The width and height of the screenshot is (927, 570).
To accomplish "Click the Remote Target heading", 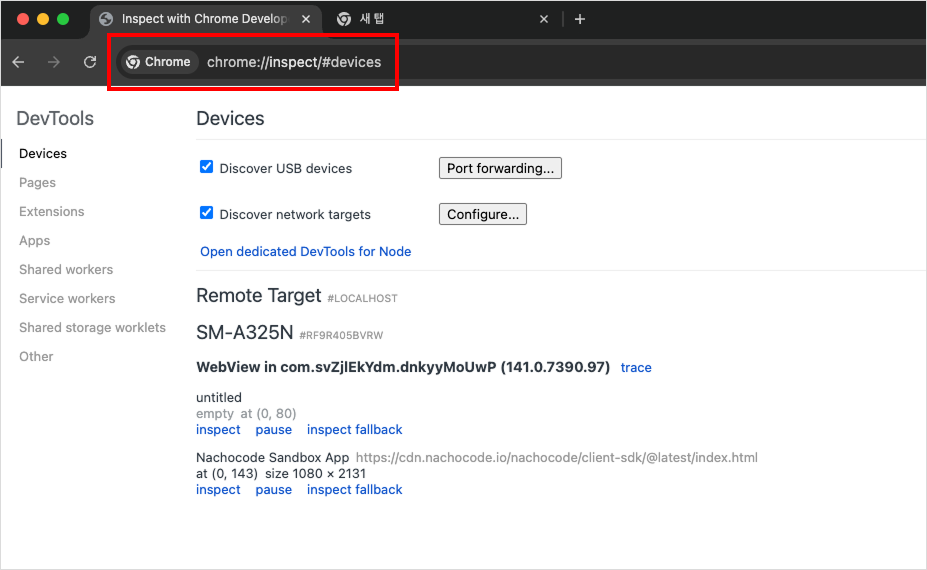I will (x=259, y=296).
